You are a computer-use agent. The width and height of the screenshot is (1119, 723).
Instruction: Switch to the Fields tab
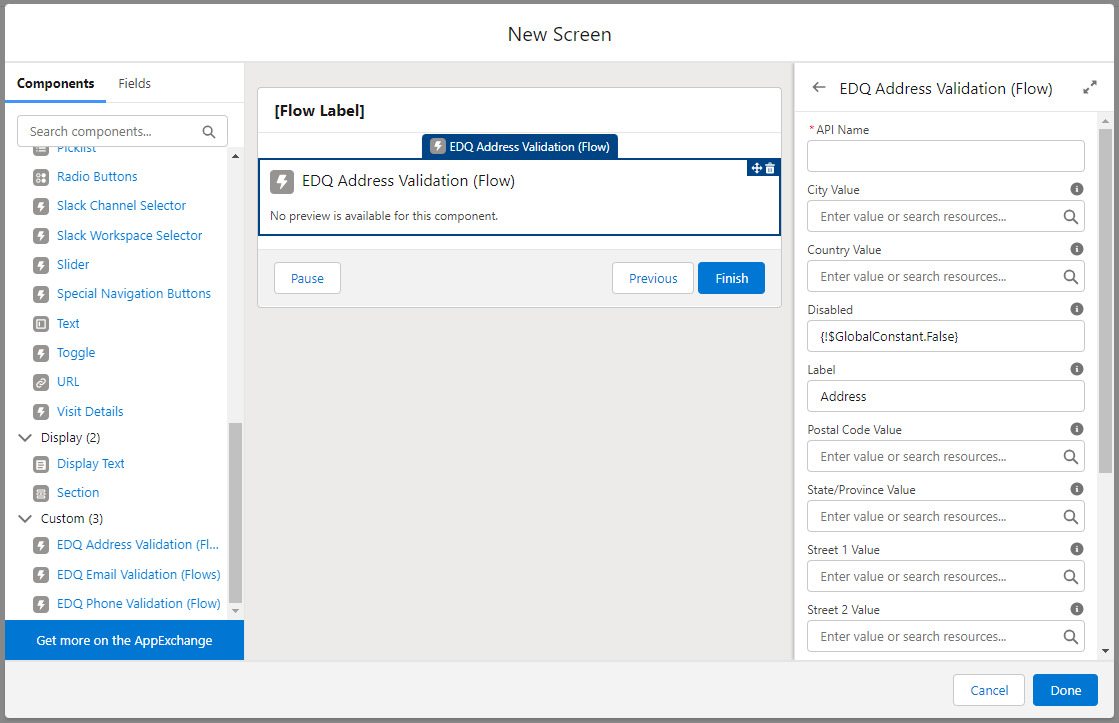pos(134,83)
